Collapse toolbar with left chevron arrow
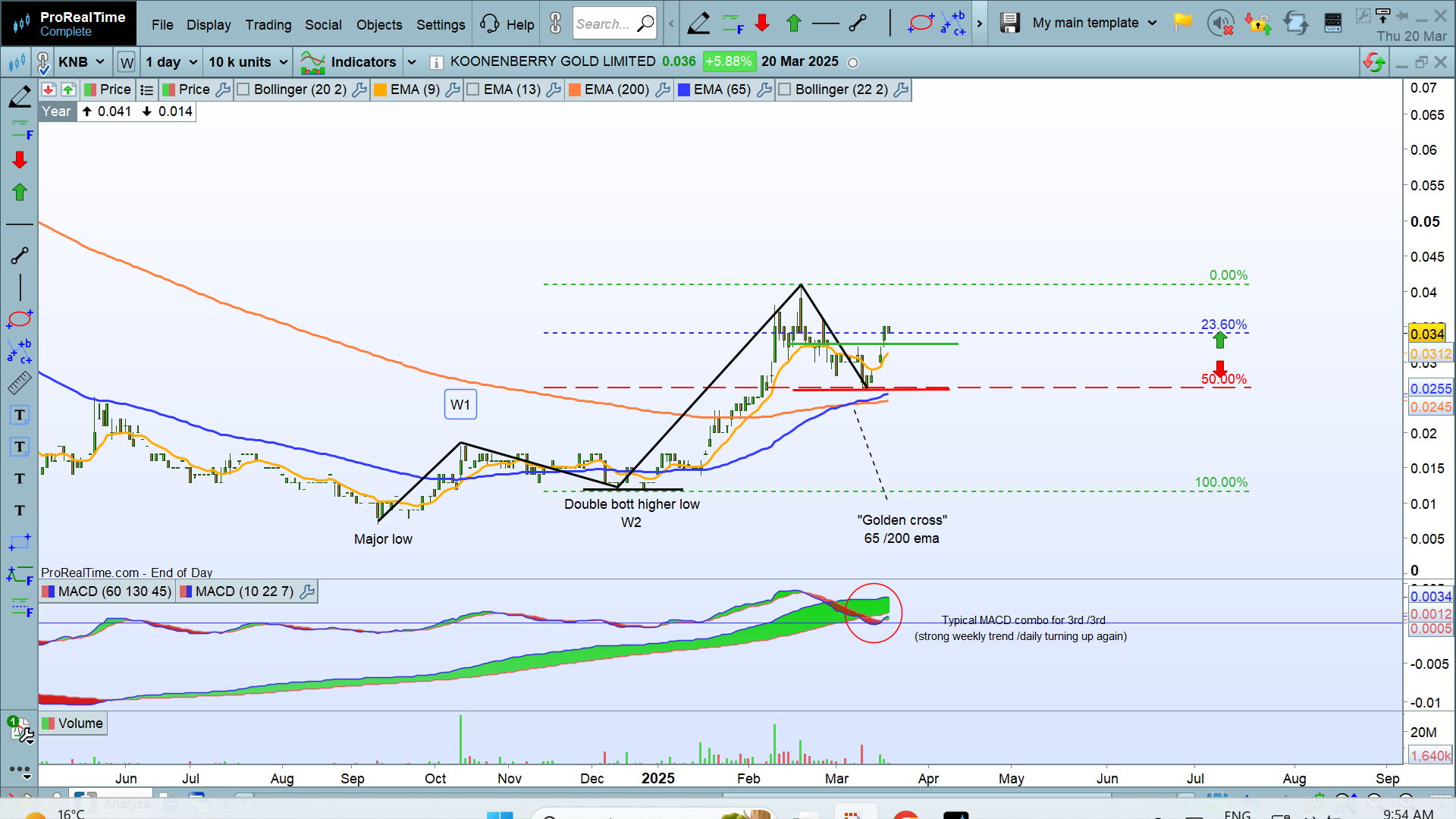 pos(671,24)
